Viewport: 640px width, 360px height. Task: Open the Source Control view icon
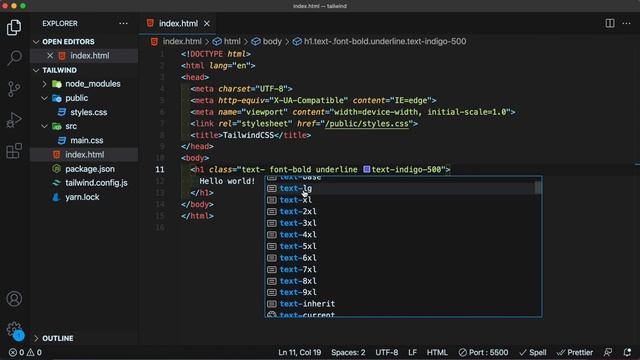coord(14,89)
